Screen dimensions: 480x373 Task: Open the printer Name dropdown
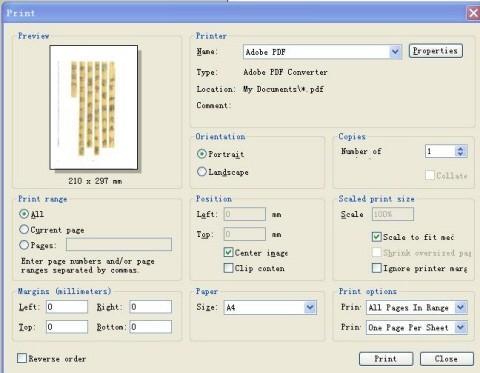point(395,52)
